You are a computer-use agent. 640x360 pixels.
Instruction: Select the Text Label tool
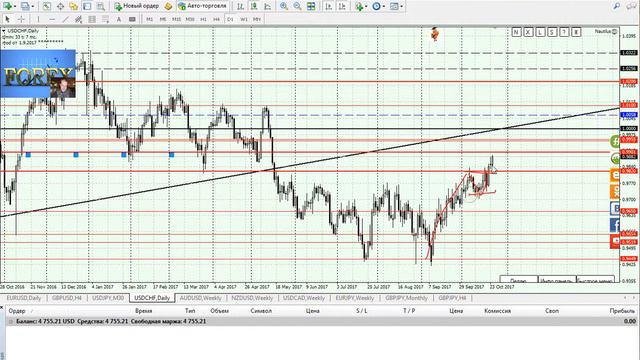[x=132, y=19]
